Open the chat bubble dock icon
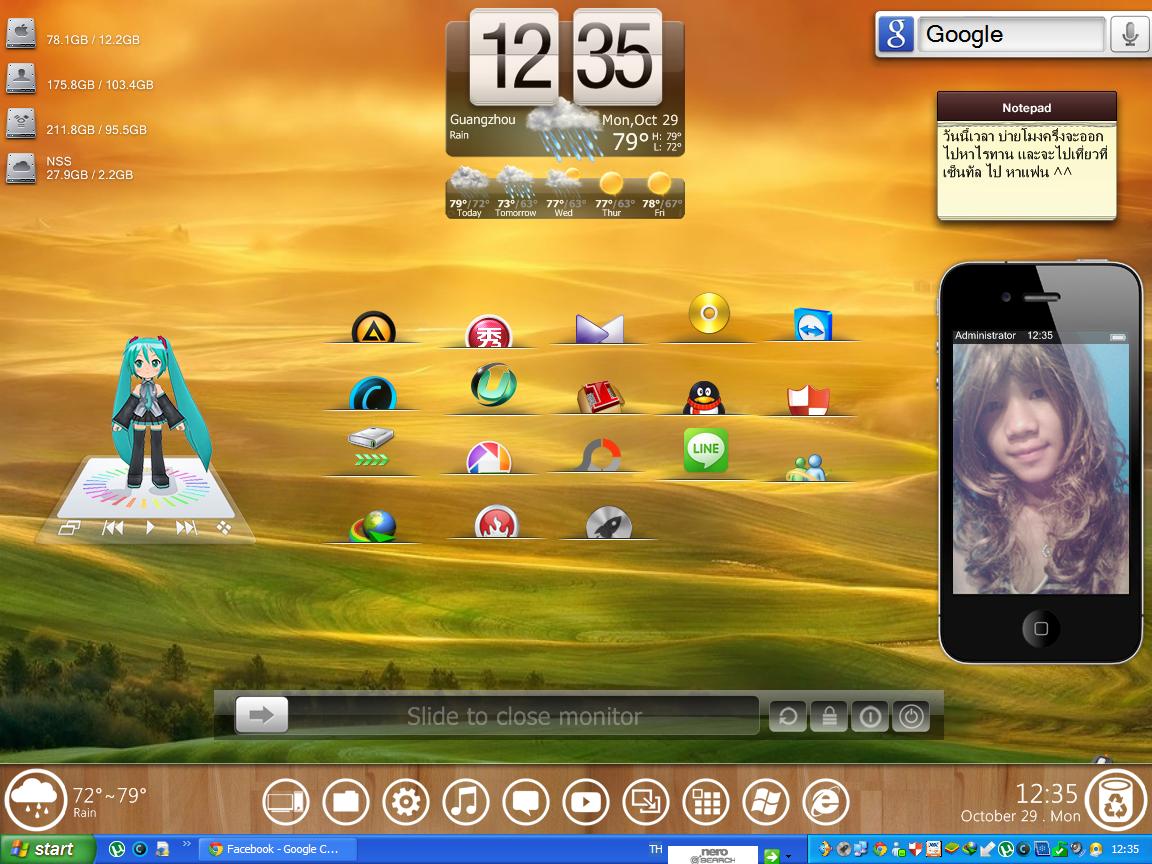 pos(526,801)
